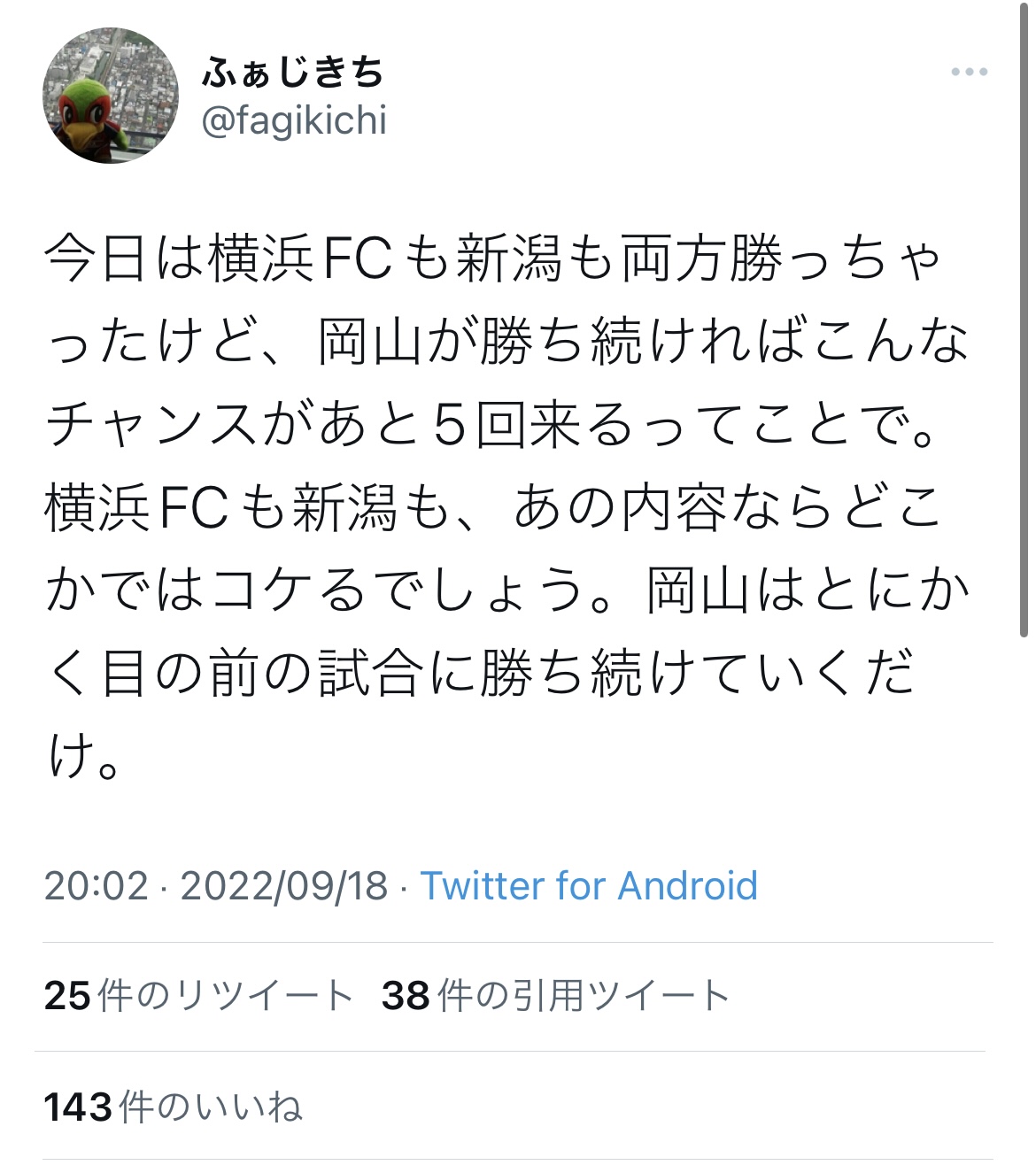Click the word 今日 starting the tweet
The width and height of the screenshot is (1036, 1165).
click(x=96, y=260)
